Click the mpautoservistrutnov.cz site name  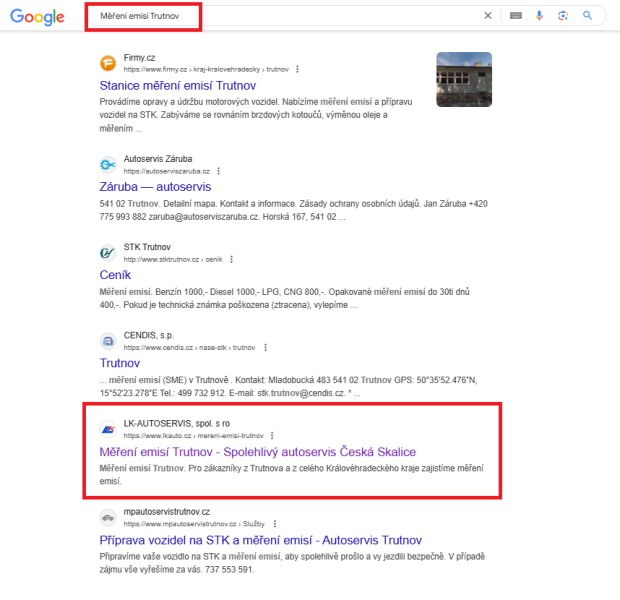(166, 512)
